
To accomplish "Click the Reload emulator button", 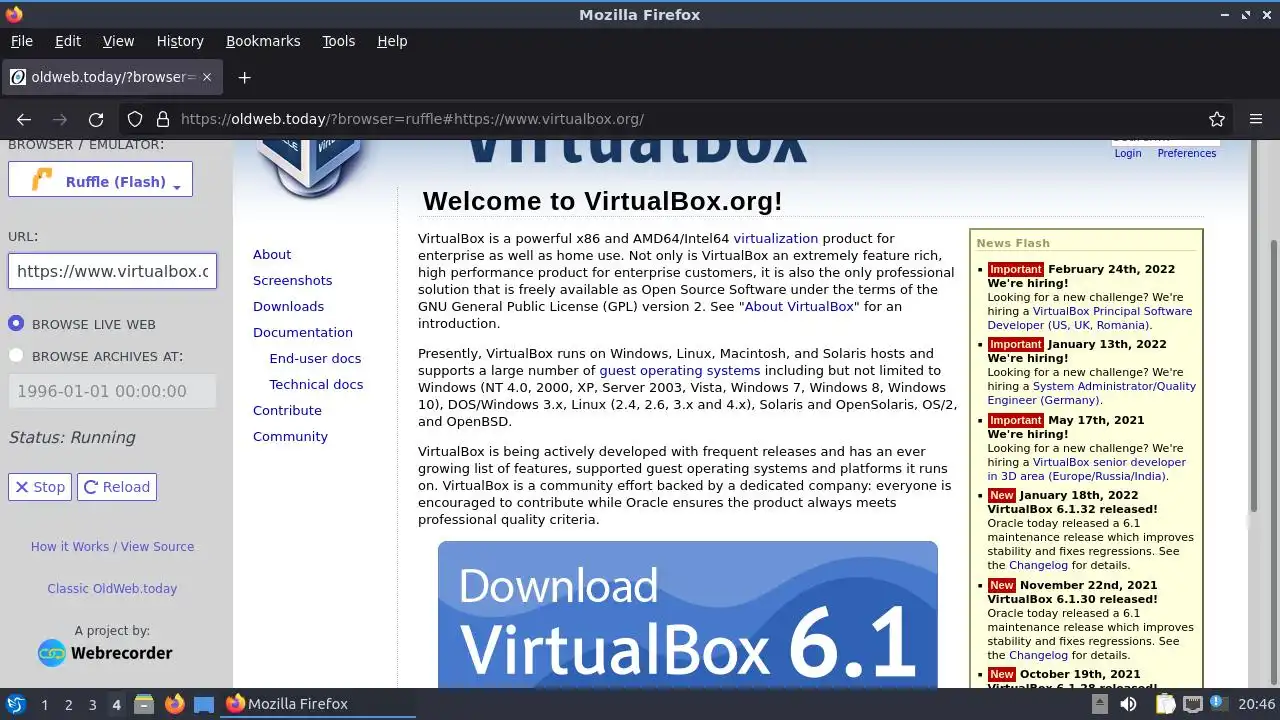I will (117, 487).
